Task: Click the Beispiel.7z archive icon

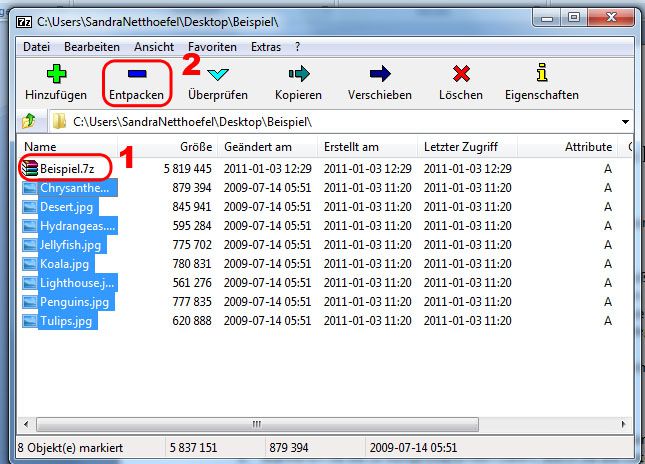Action: coord(30,168)
